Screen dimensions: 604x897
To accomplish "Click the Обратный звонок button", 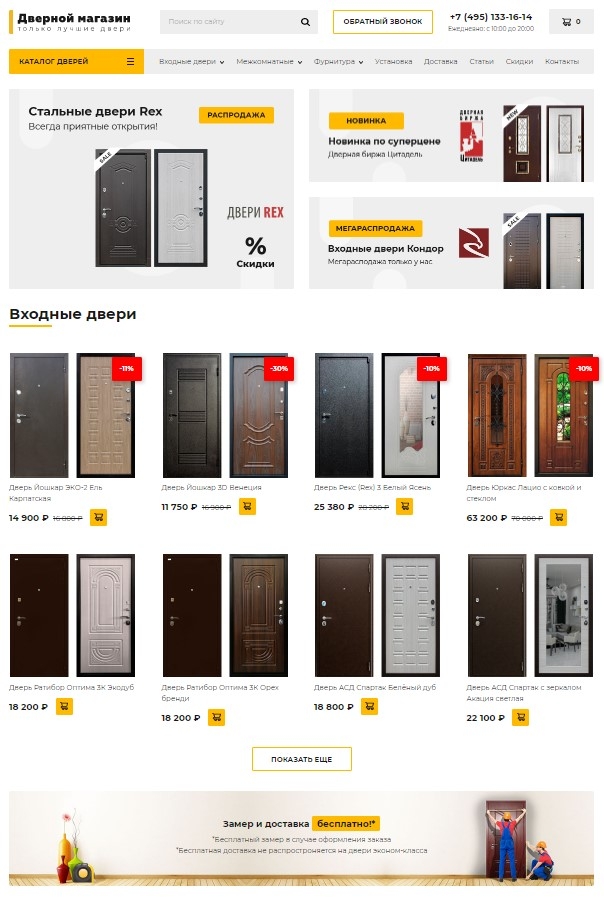I will 383,22.
